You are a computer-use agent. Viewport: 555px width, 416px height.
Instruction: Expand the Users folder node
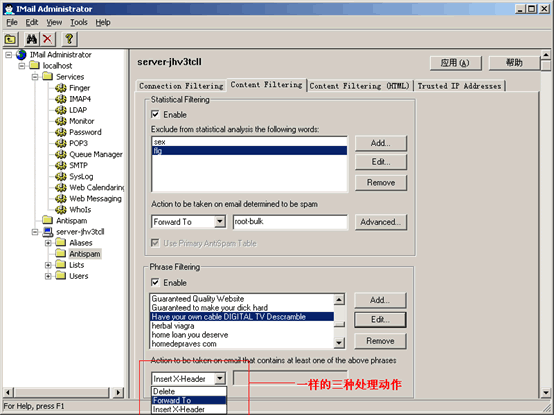48,276
